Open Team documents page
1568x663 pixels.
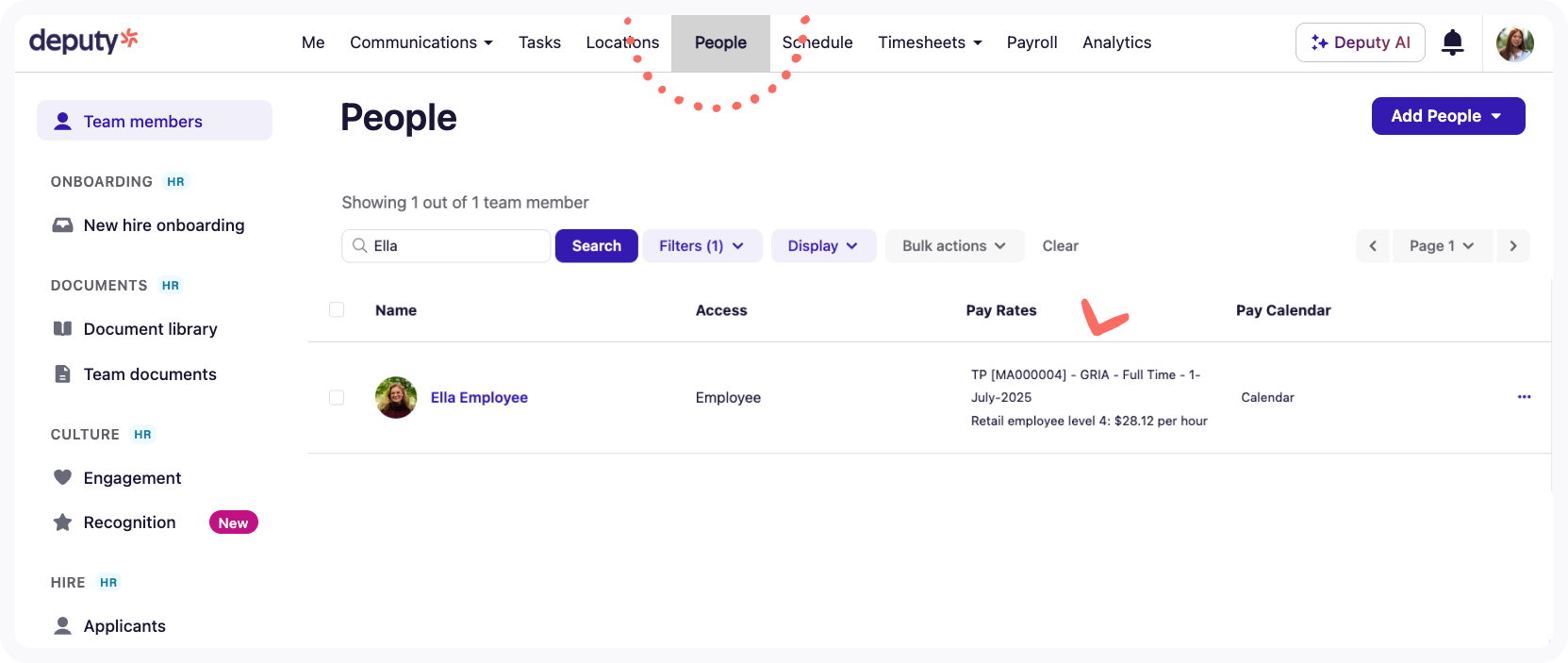click(150, 374)
